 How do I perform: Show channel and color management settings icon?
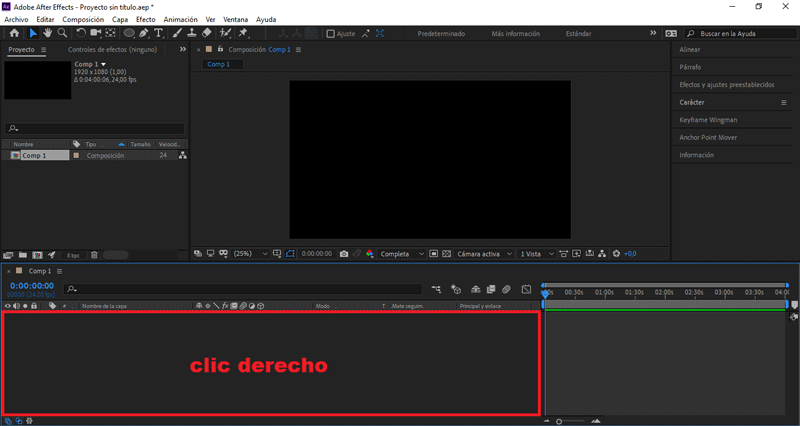(x=370, y=254)
